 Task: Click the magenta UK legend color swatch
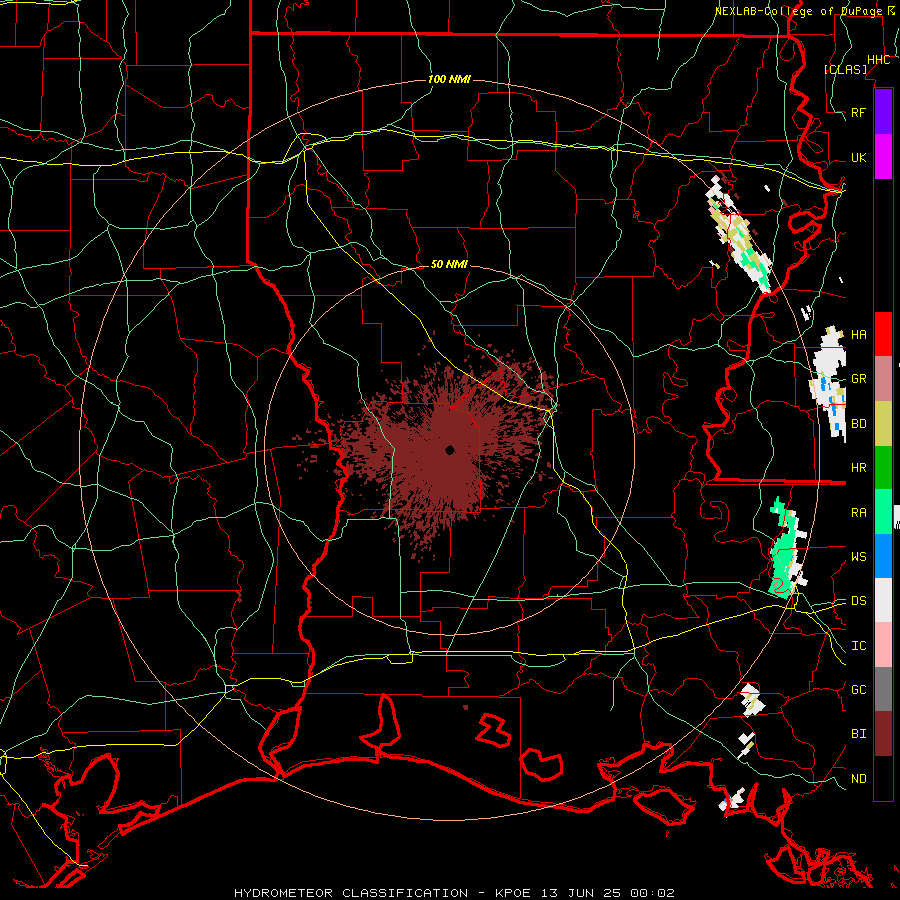click(883, 157)
